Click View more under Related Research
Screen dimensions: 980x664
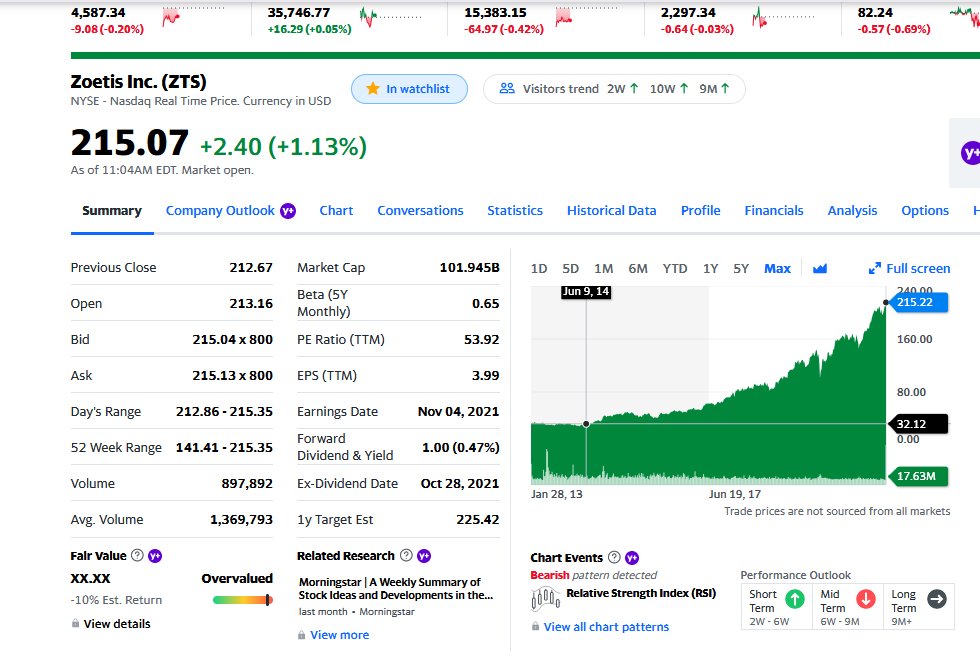(339, 635)
